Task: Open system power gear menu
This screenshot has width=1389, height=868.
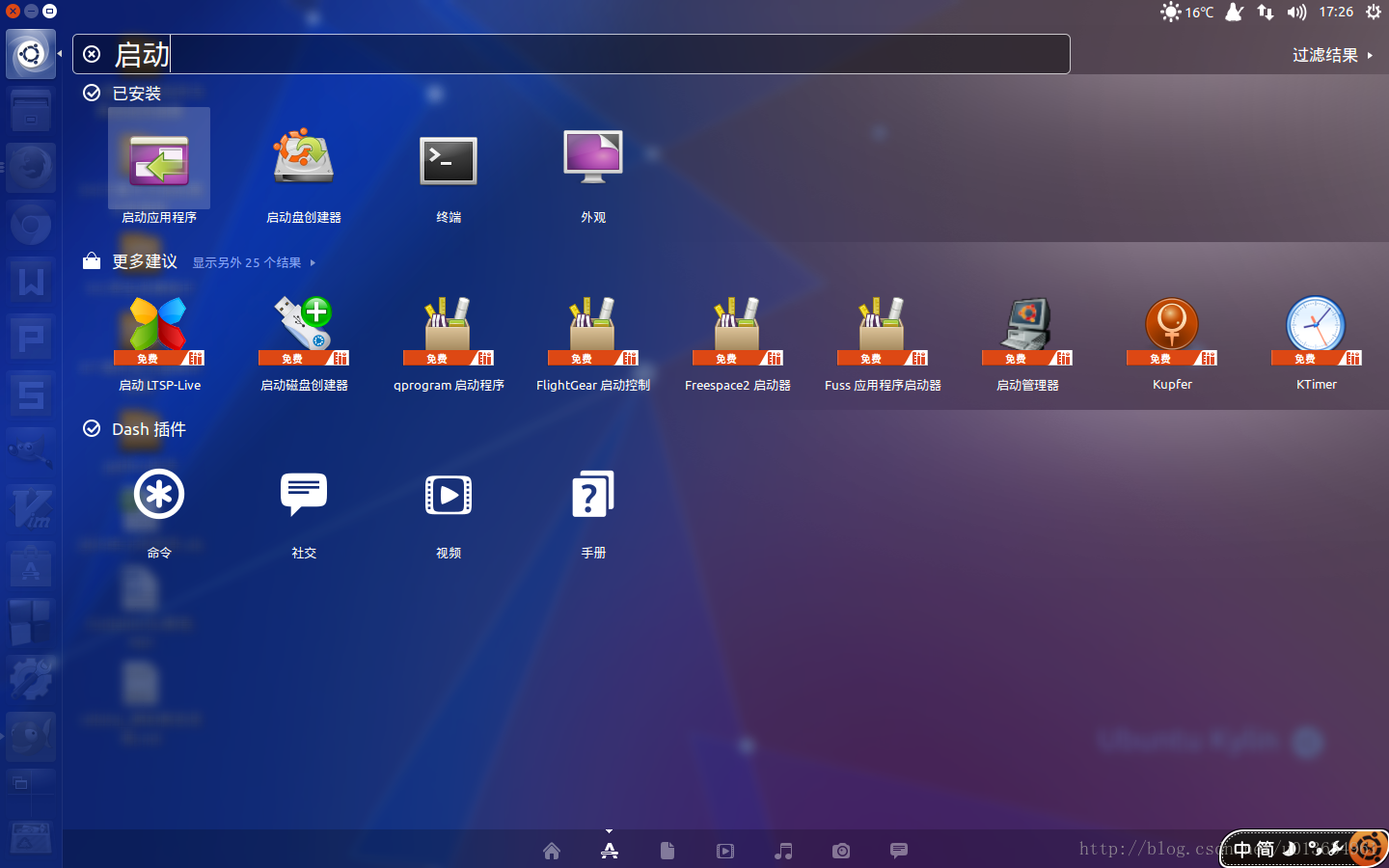Action: tap(1374, 12)
